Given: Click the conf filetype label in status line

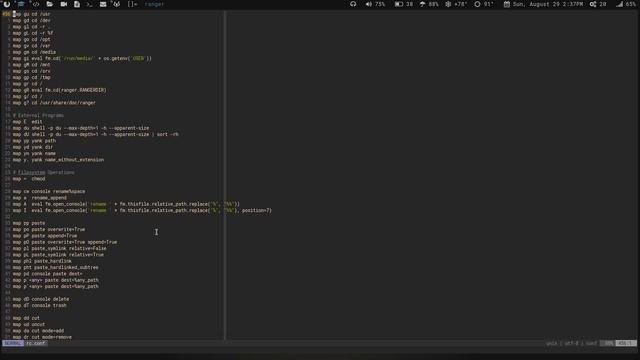Looking at the screenshot, I should (591, 343).
